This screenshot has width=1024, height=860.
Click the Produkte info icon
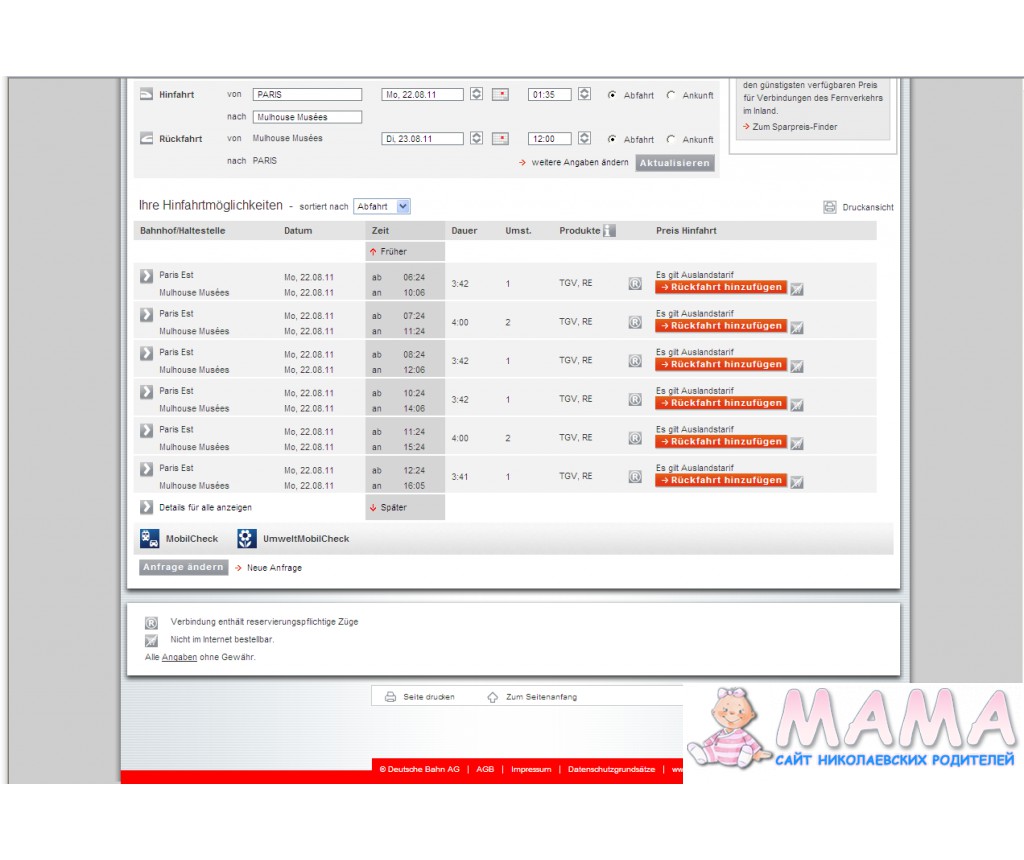click(x=609, y=231)
